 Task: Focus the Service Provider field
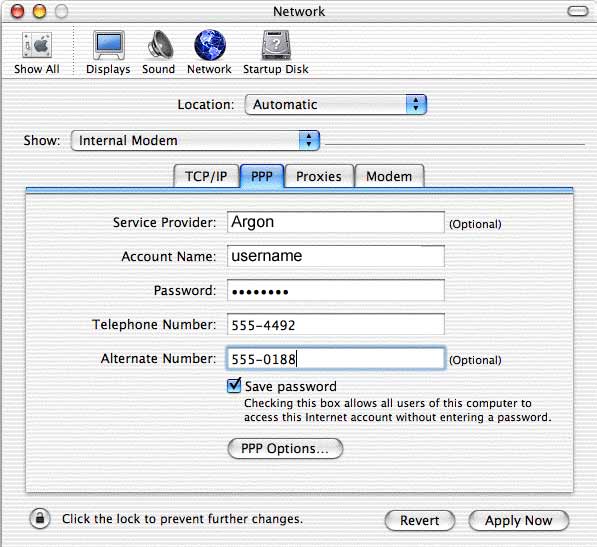(x=336, y=222)
